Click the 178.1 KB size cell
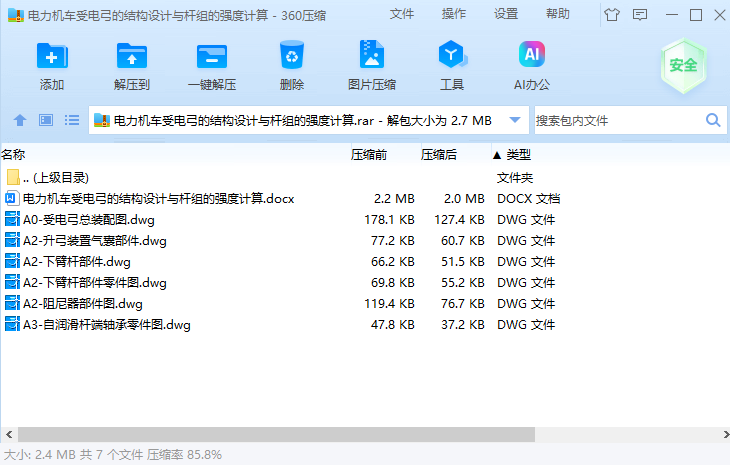The width and height of the screenshot is (730, 465). (389, 220)
